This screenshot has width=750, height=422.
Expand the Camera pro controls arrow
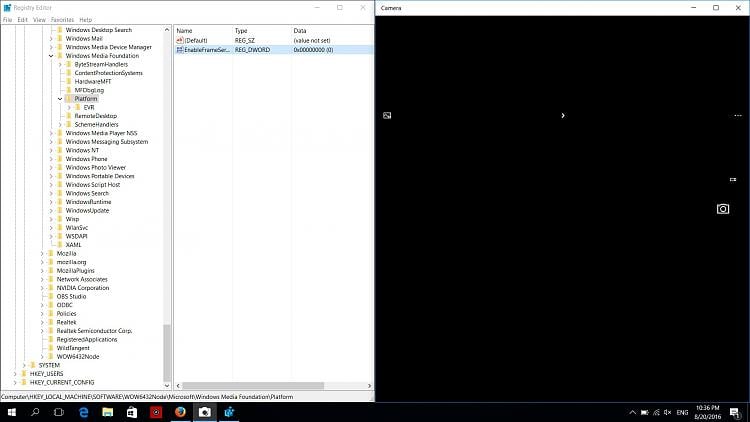(x=563, y=115)
